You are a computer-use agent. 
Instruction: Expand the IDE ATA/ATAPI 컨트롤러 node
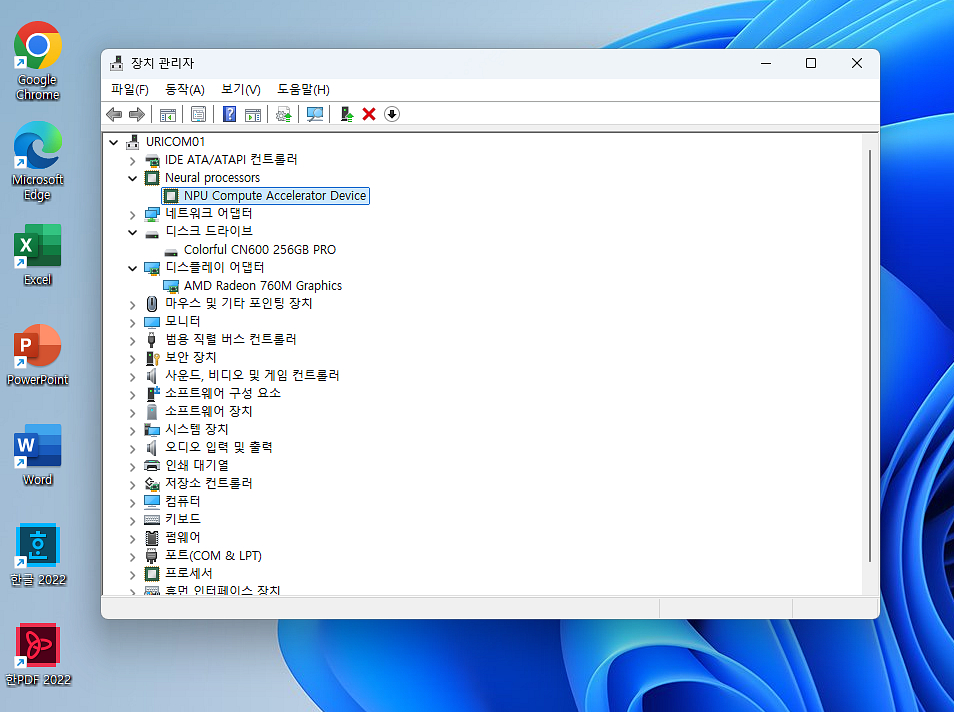[x=132, y=160]
